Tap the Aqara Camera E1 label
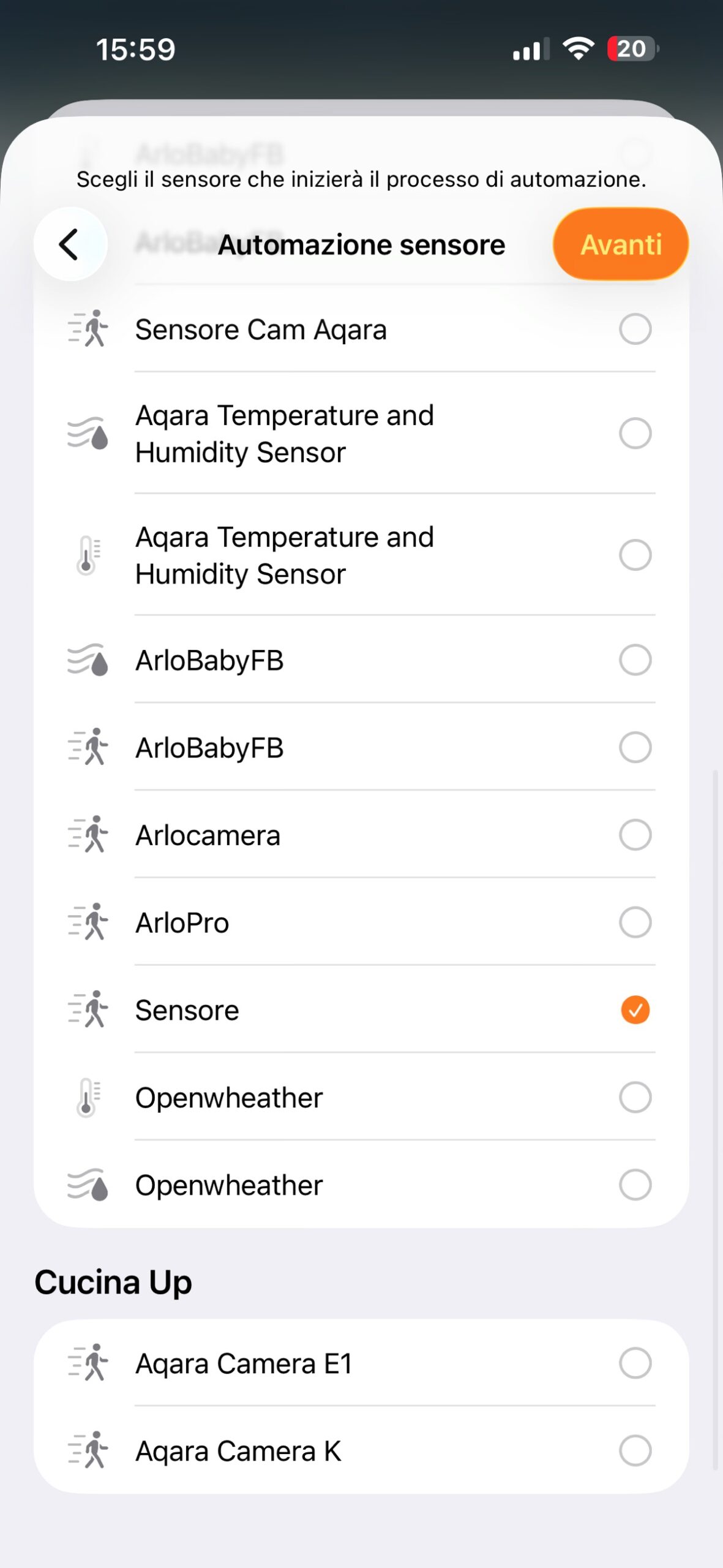The height and width of the screenshot is (1568, 723). 244,1364
